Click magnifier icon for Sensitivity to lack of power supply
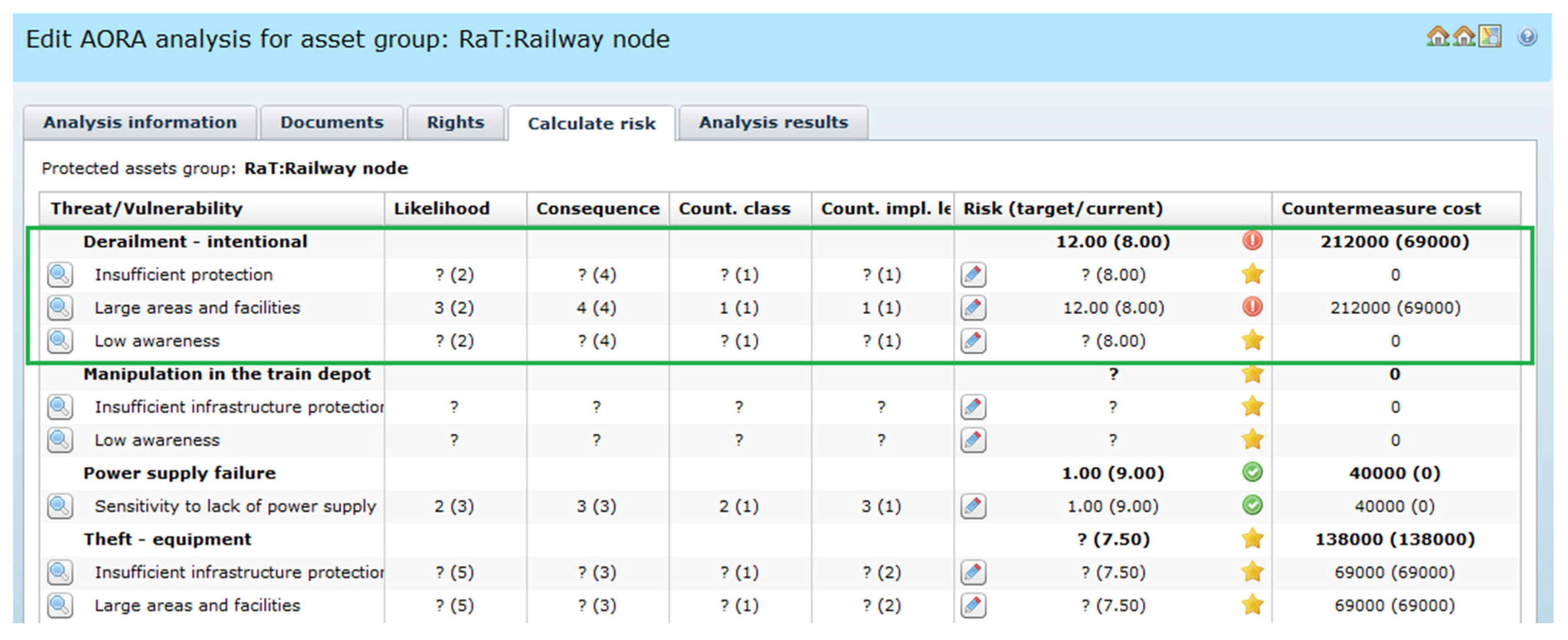Image resolution: width=1568 pixels, height=640 pixels. click(60, 506)
